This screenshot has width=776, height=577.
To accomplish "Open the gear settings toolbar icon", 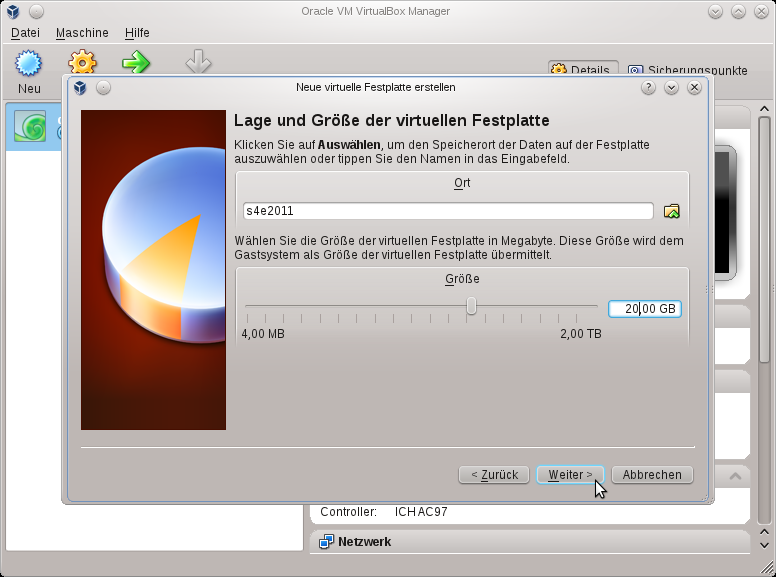I will pyautogui.click(x=82, y=62).
